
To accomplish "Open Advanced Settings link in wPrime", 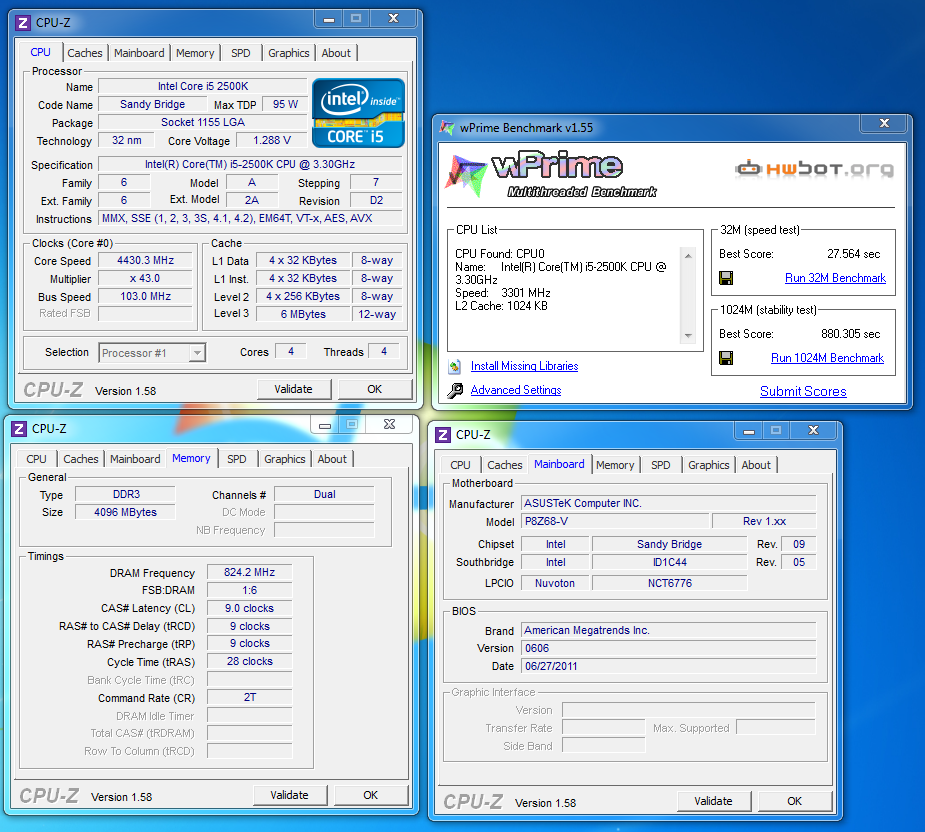I will pos(516,390).
